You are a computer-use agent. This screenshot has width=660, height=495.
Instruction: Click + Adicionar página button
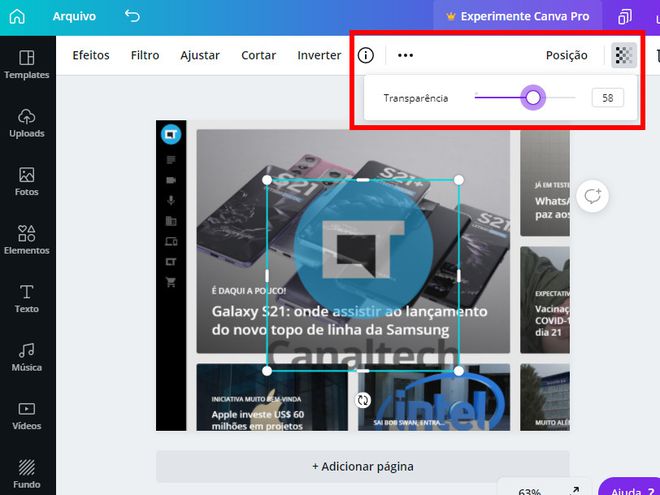click(x=363, y=466)
